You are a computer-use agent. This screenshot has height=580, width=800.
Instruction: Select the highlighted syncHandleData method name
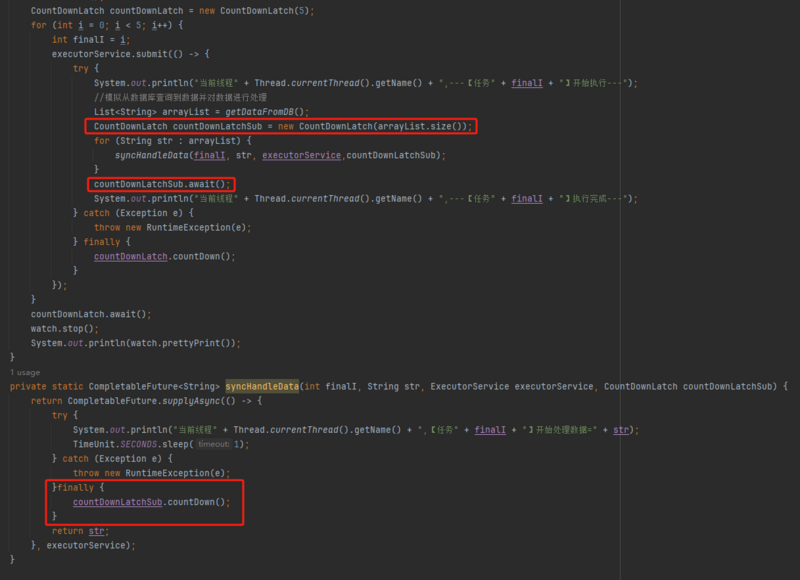click(262, 387)
